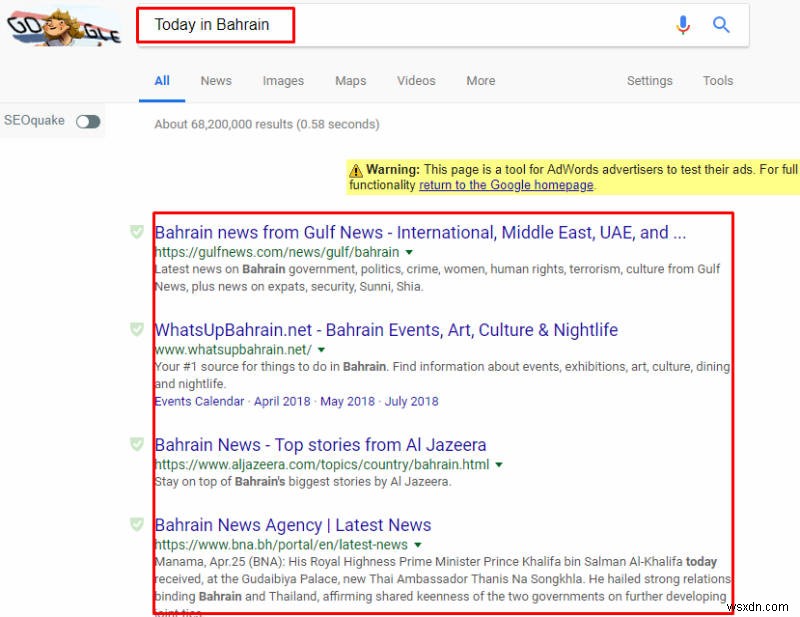Click the safety checkmark beside Al Jazeera result

coord(135,445)
